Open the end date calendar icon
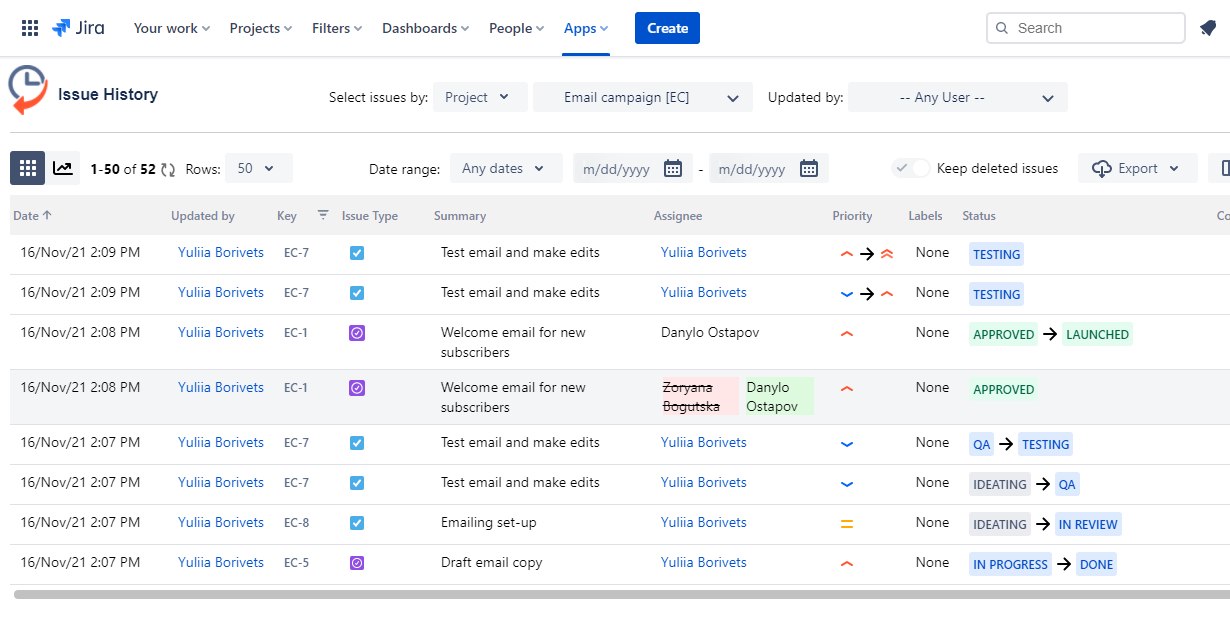 (x=809, y=168)
